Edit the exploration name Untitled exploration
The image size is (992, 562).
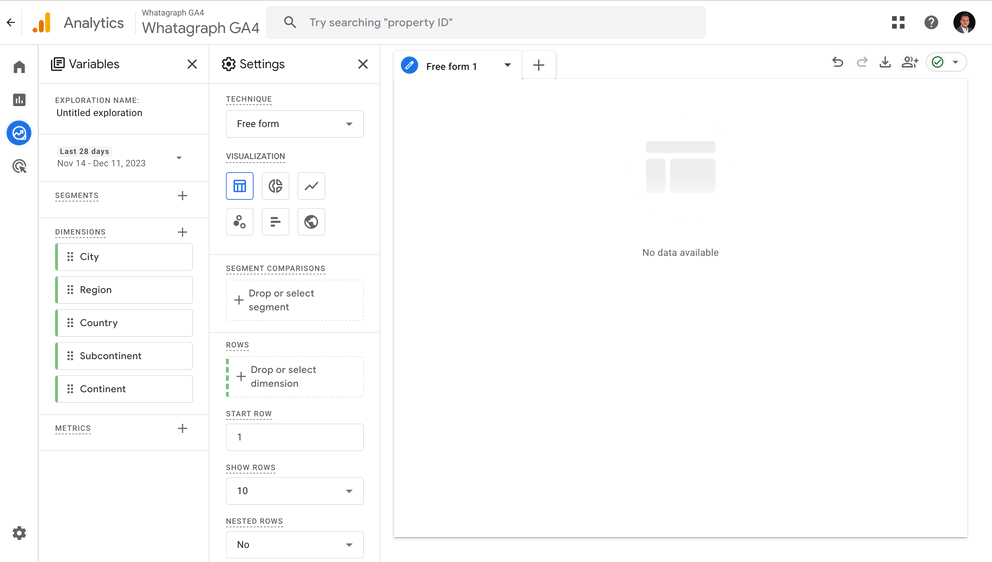(99, 113)
